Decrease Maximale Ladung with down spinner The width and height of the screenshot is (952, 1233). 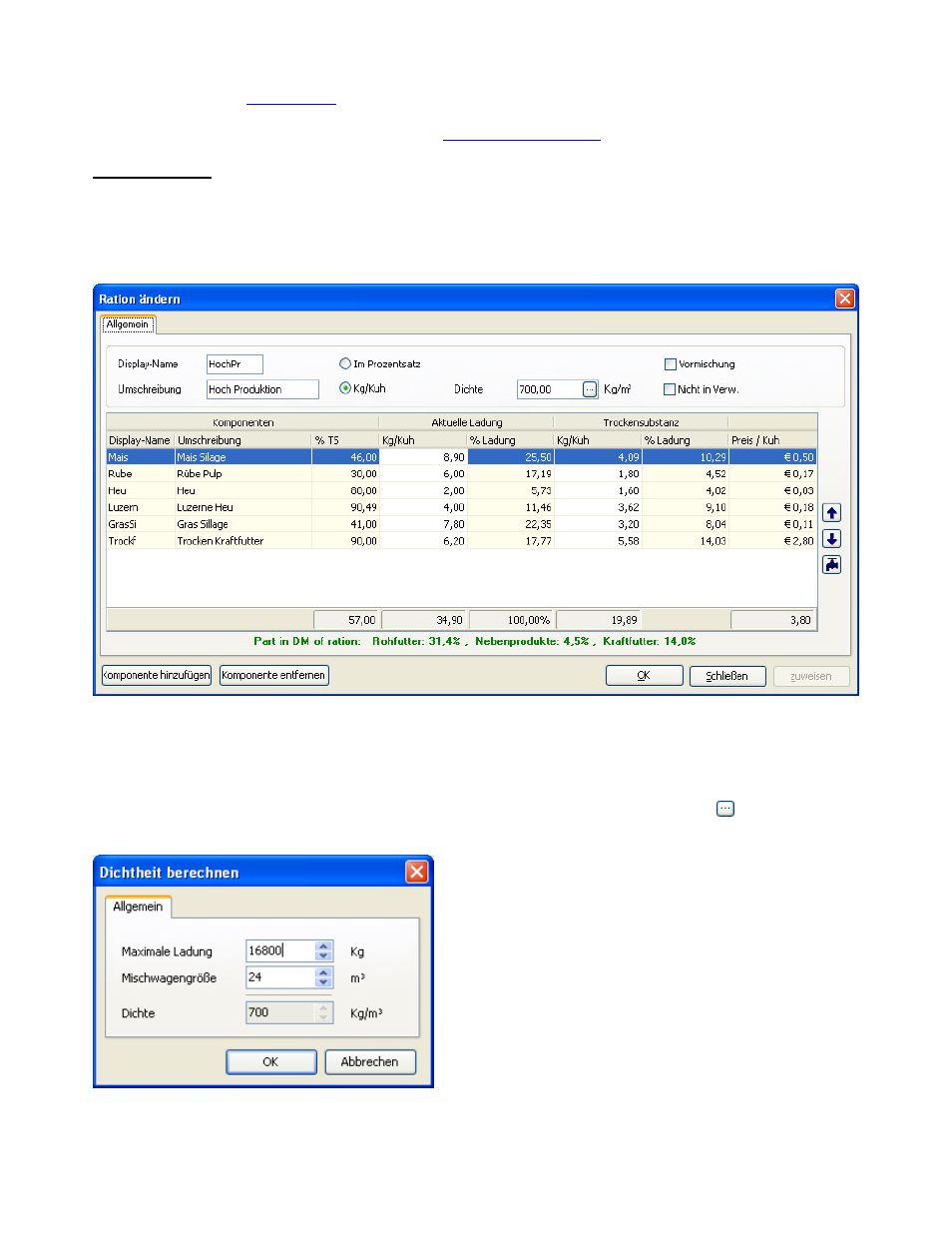tap(323, 955)
